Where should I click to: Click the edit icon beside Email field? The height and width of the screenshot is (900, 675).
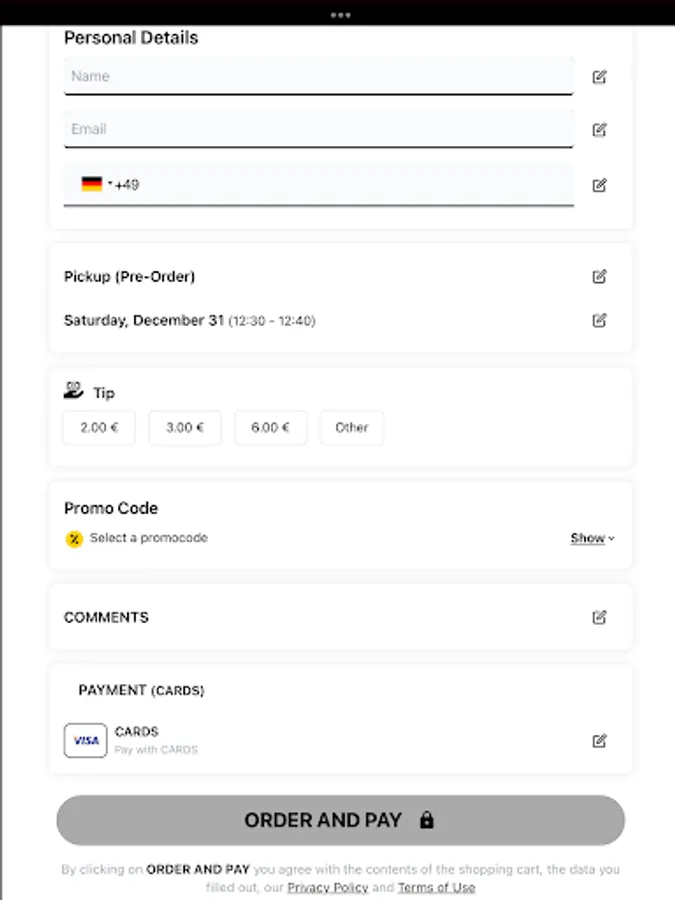599,129
